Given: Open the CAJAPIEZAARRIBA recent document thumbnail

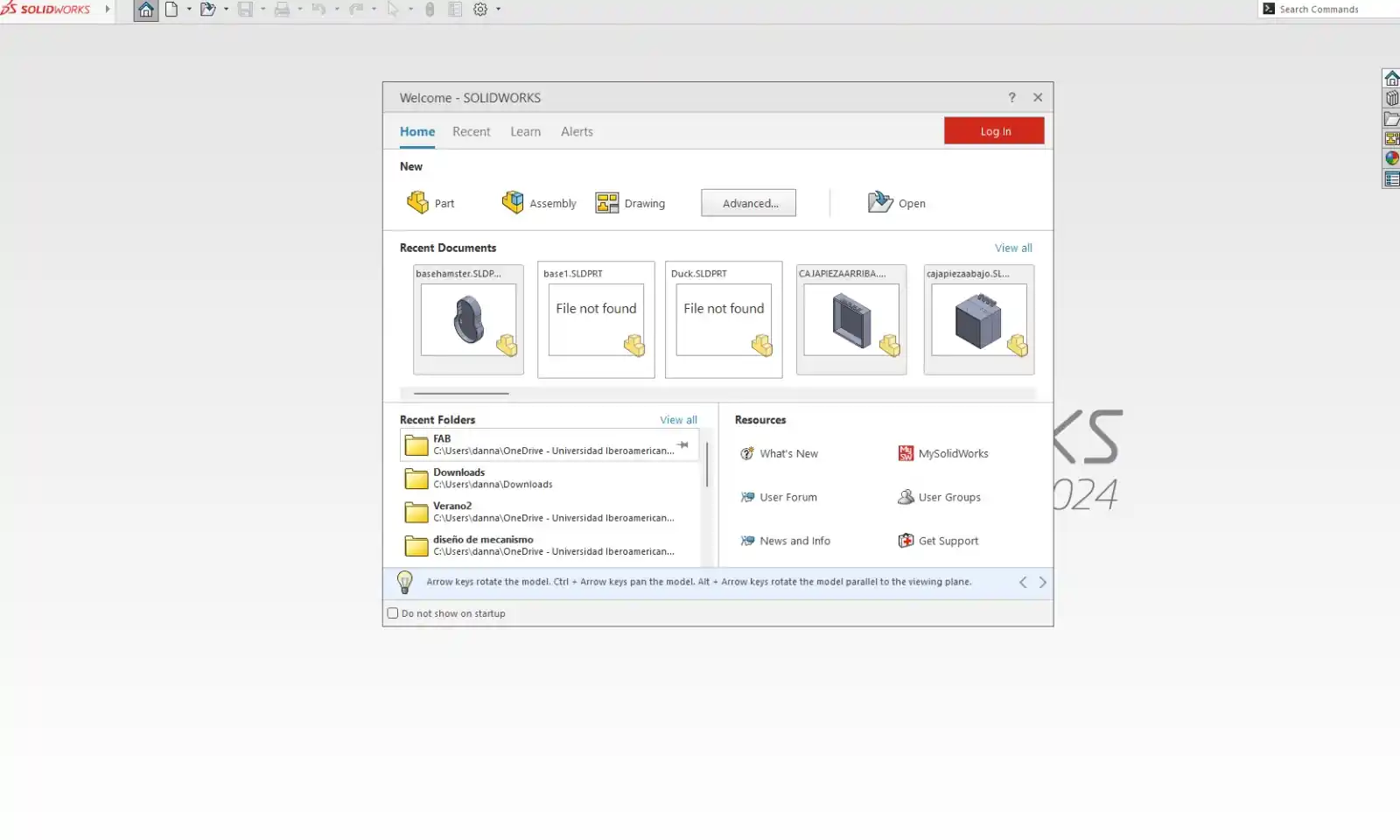Looking at the screenshot, I should [851, 319].
